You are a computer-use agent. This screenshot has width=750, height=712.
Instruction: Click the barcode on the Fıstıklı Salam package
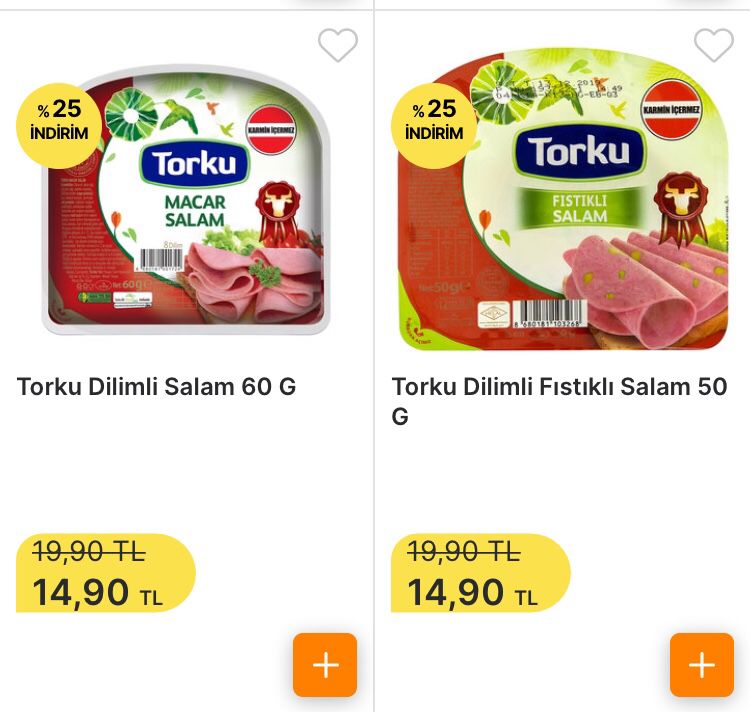550,314
